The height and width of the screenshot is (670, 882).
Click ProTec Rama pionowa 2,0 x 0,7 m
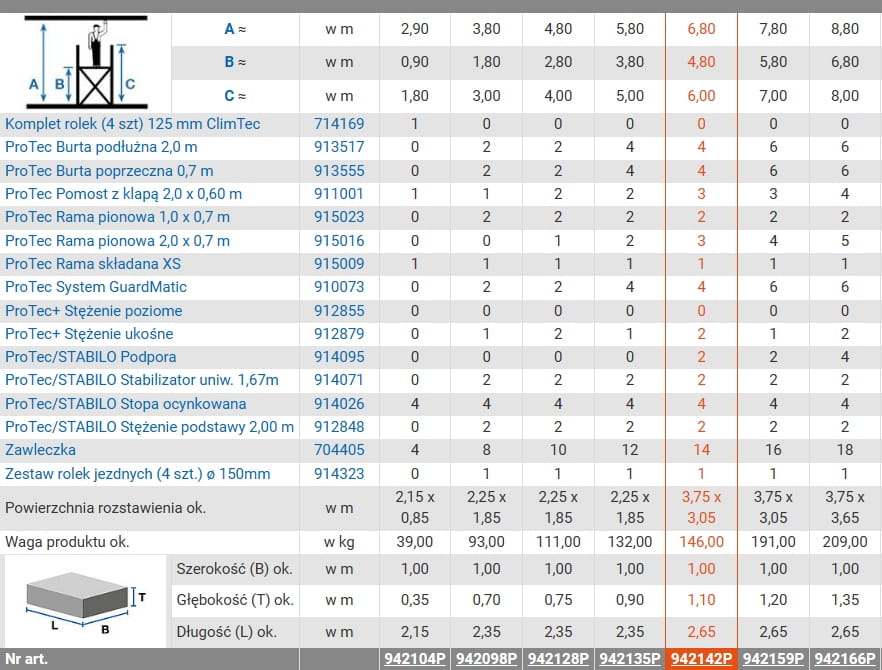(117, 240)
